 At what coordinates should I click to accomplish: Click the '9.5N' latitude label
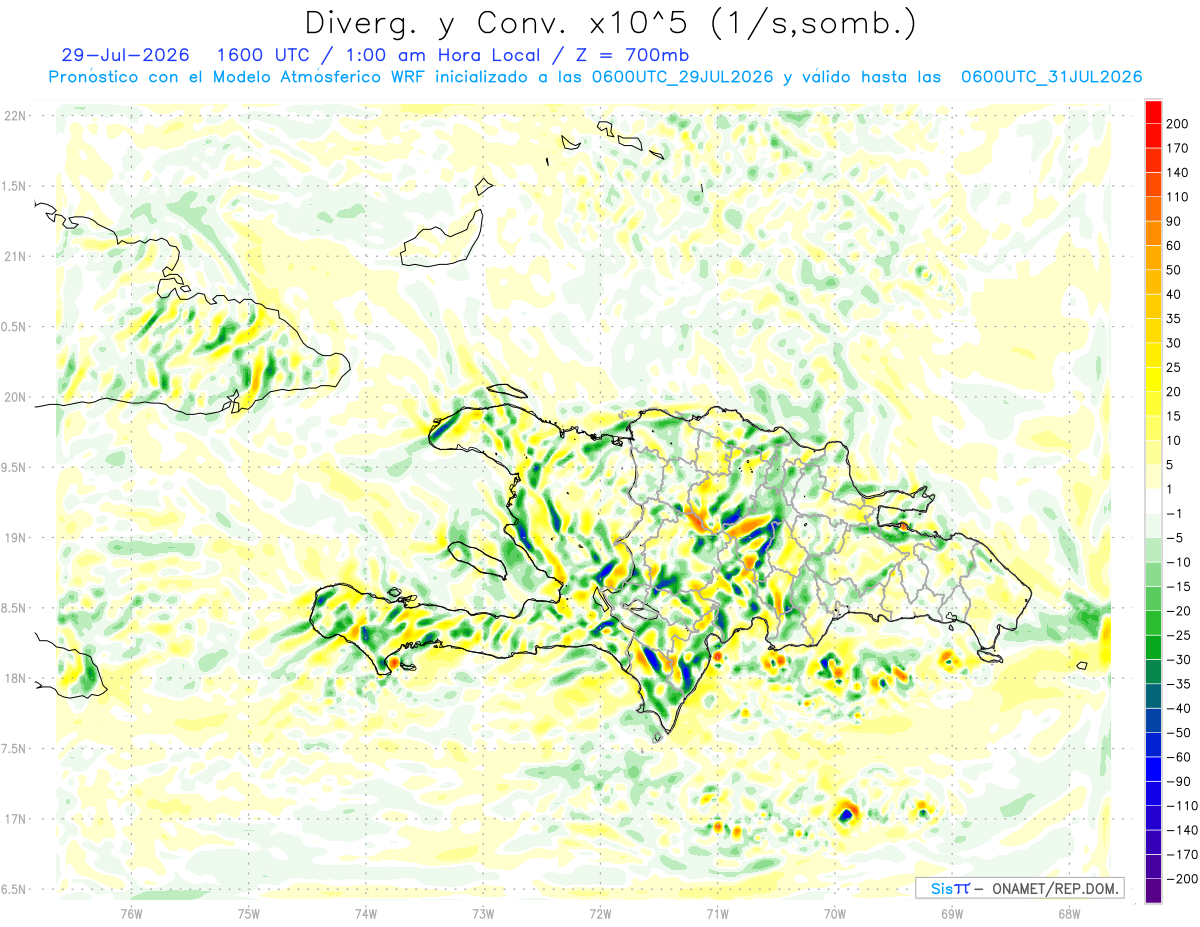click(x=14, y=467)
